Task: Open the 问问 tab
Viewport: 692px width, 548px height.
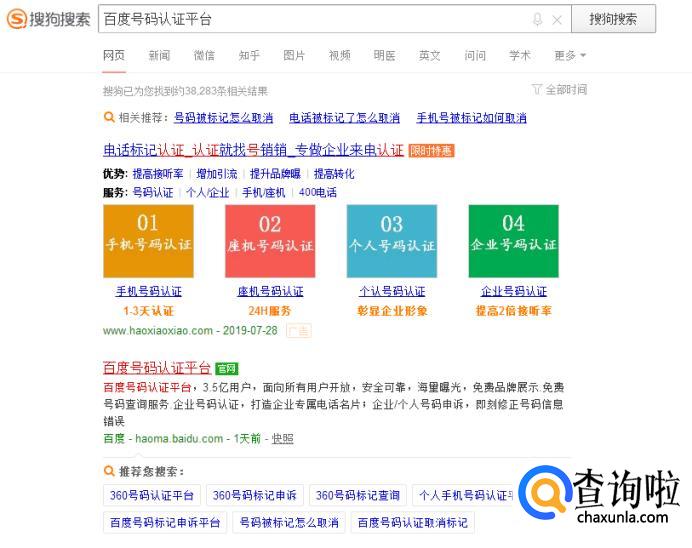Action: 475,56
